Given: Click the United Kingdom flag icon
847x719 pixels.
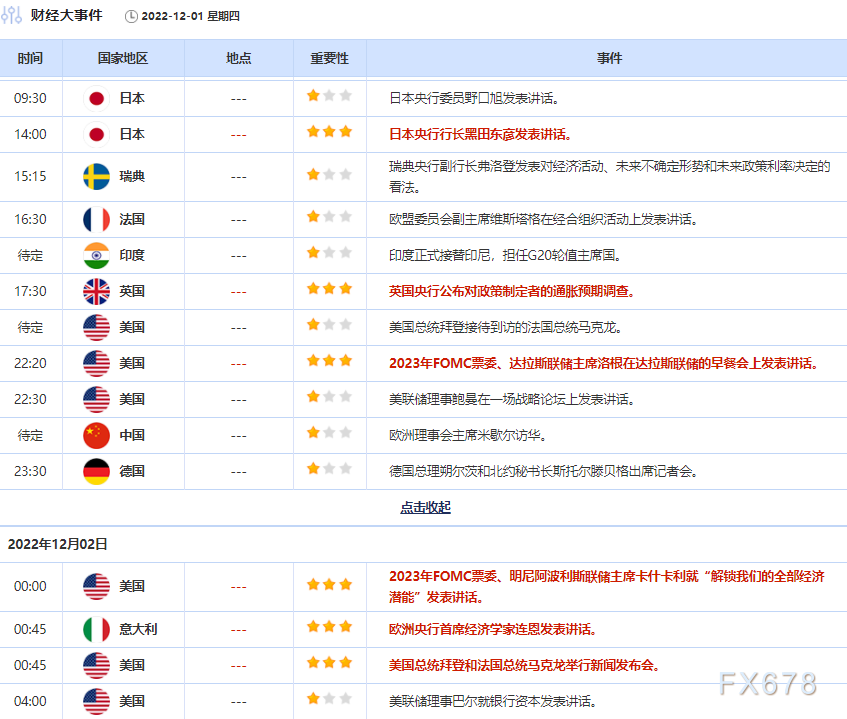Looking at the screenshot, I should click(96, 291).
